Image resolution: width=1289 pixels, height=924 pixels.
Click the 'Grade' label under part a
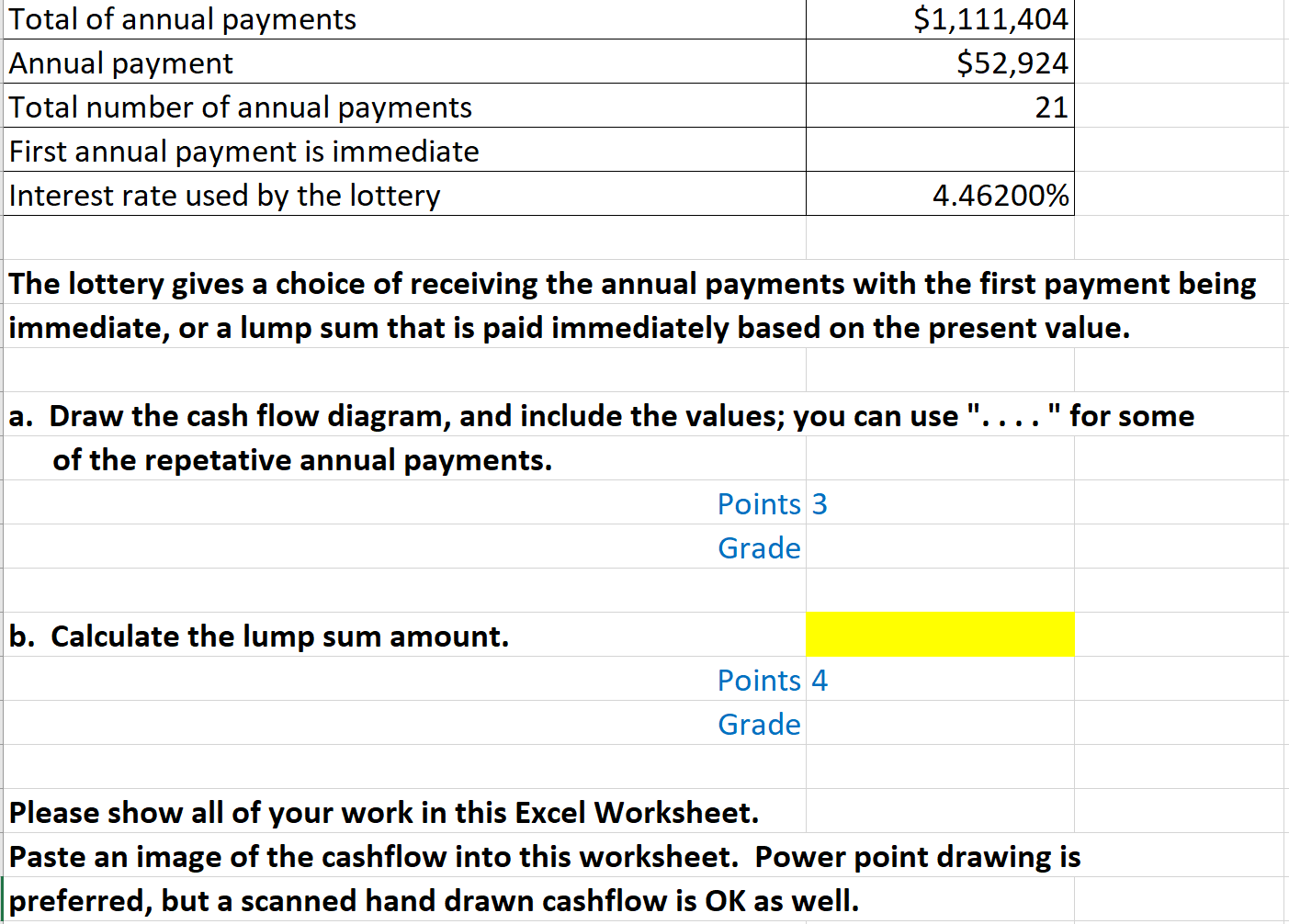point(759,547)
